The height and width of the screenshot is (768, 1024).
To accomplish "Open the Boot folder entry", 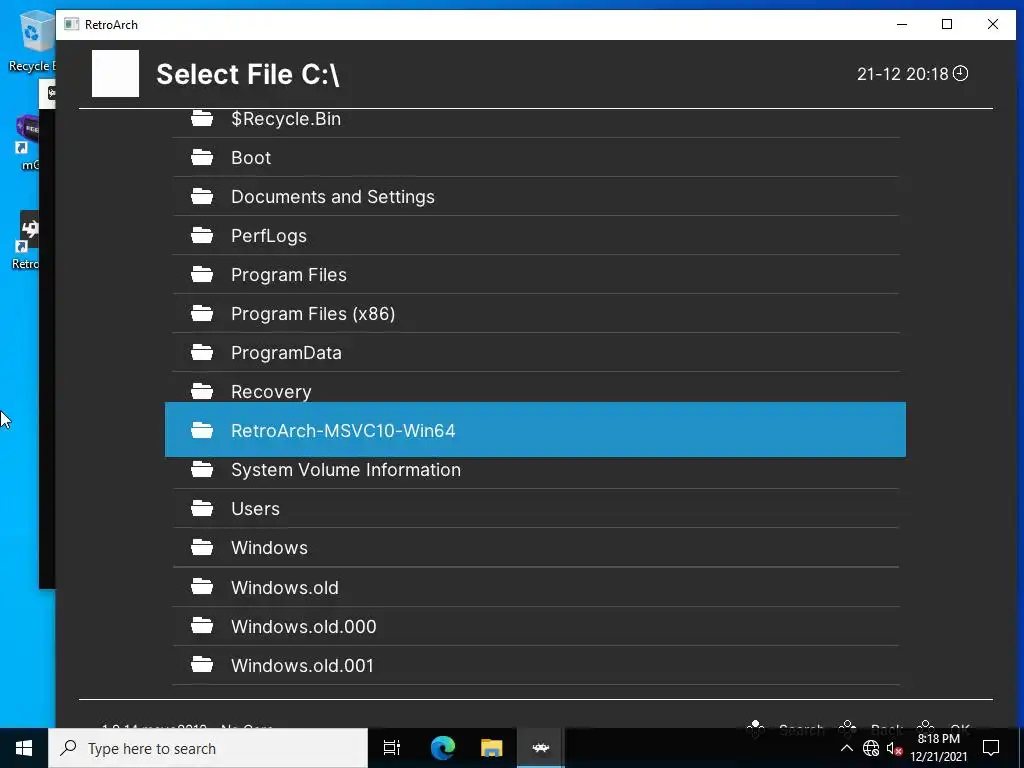I will click(536, 157).
